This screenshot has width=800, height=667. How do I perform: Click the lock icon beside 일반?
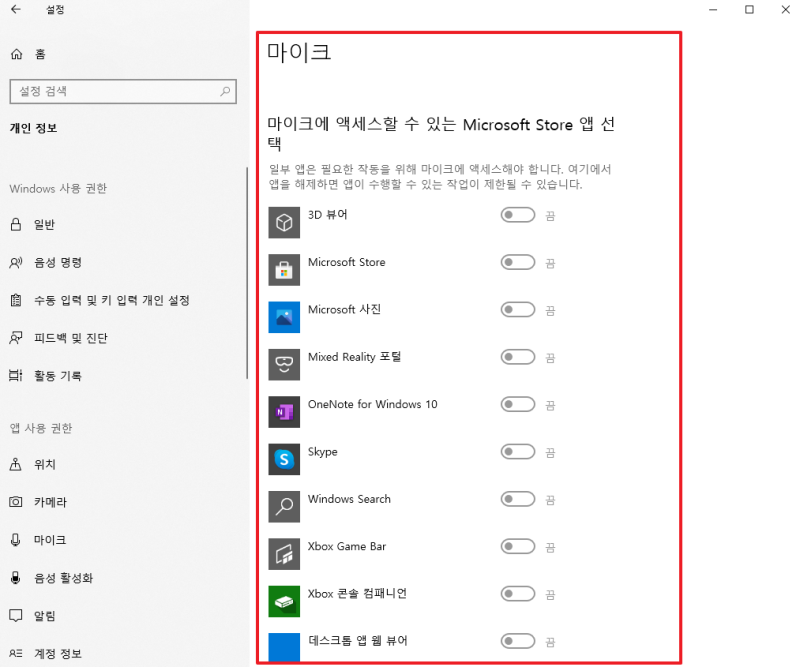(16, 225)
